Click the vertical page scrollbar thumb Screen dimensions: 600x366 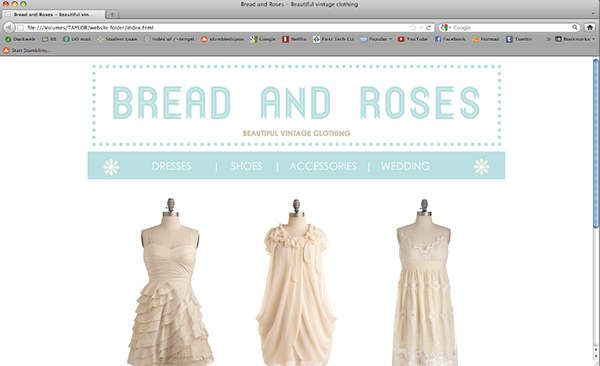tap(596, 144)
